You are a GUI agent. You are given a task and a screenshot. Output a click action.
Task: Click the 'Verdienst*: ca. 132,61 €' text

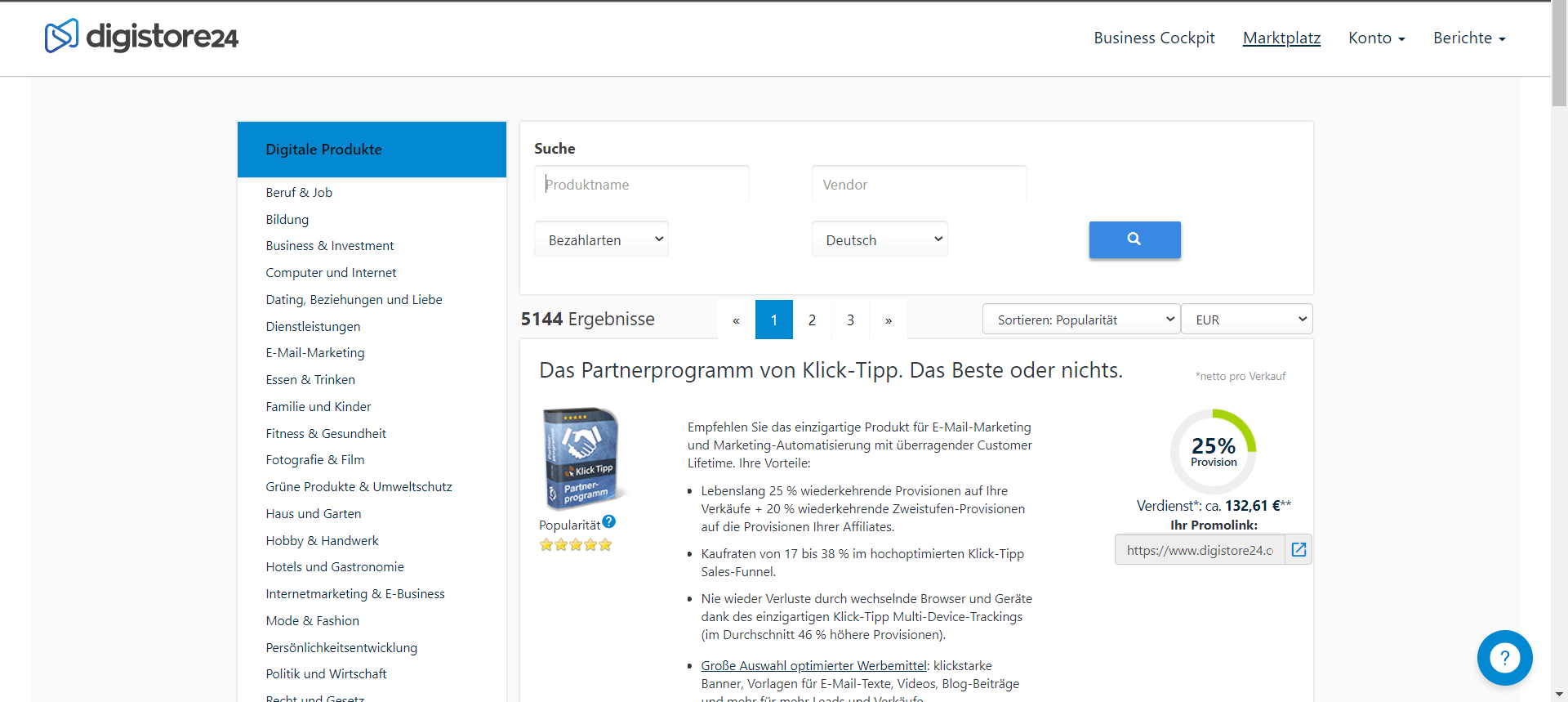(x=1214, y=505)
